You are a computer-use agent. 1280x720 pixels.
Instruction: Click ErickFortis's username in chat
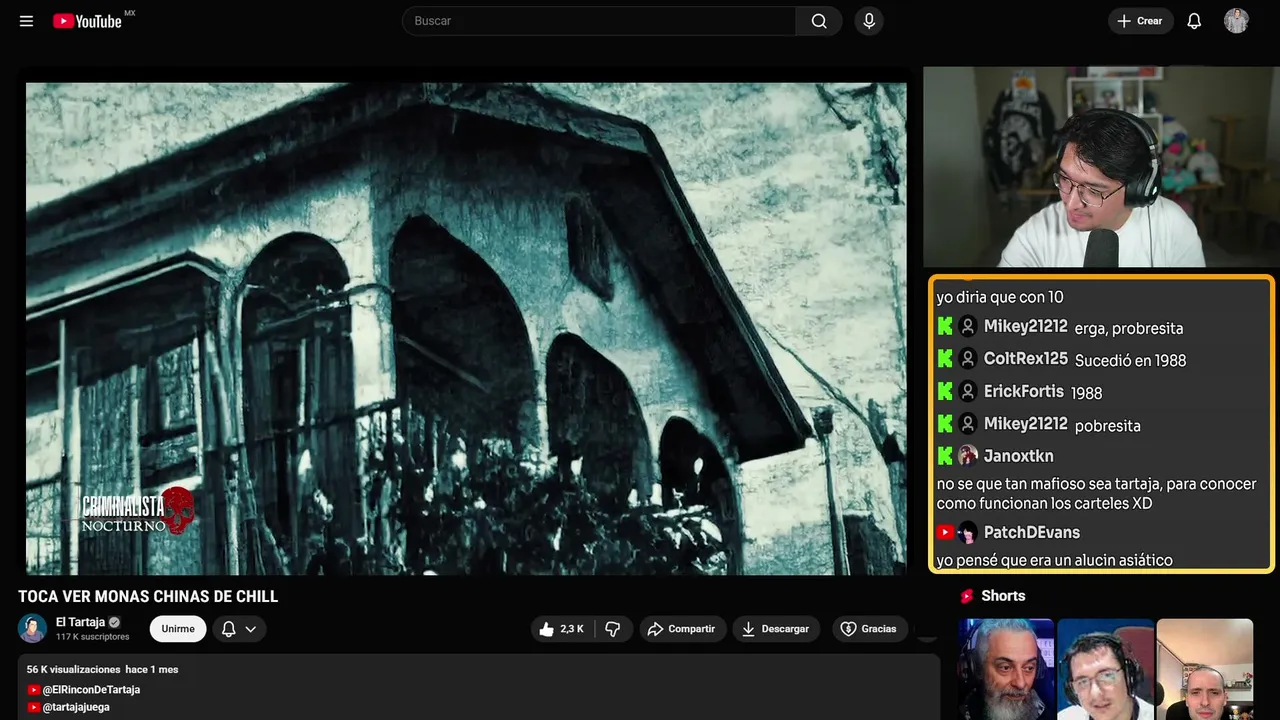click(1024, 391)
